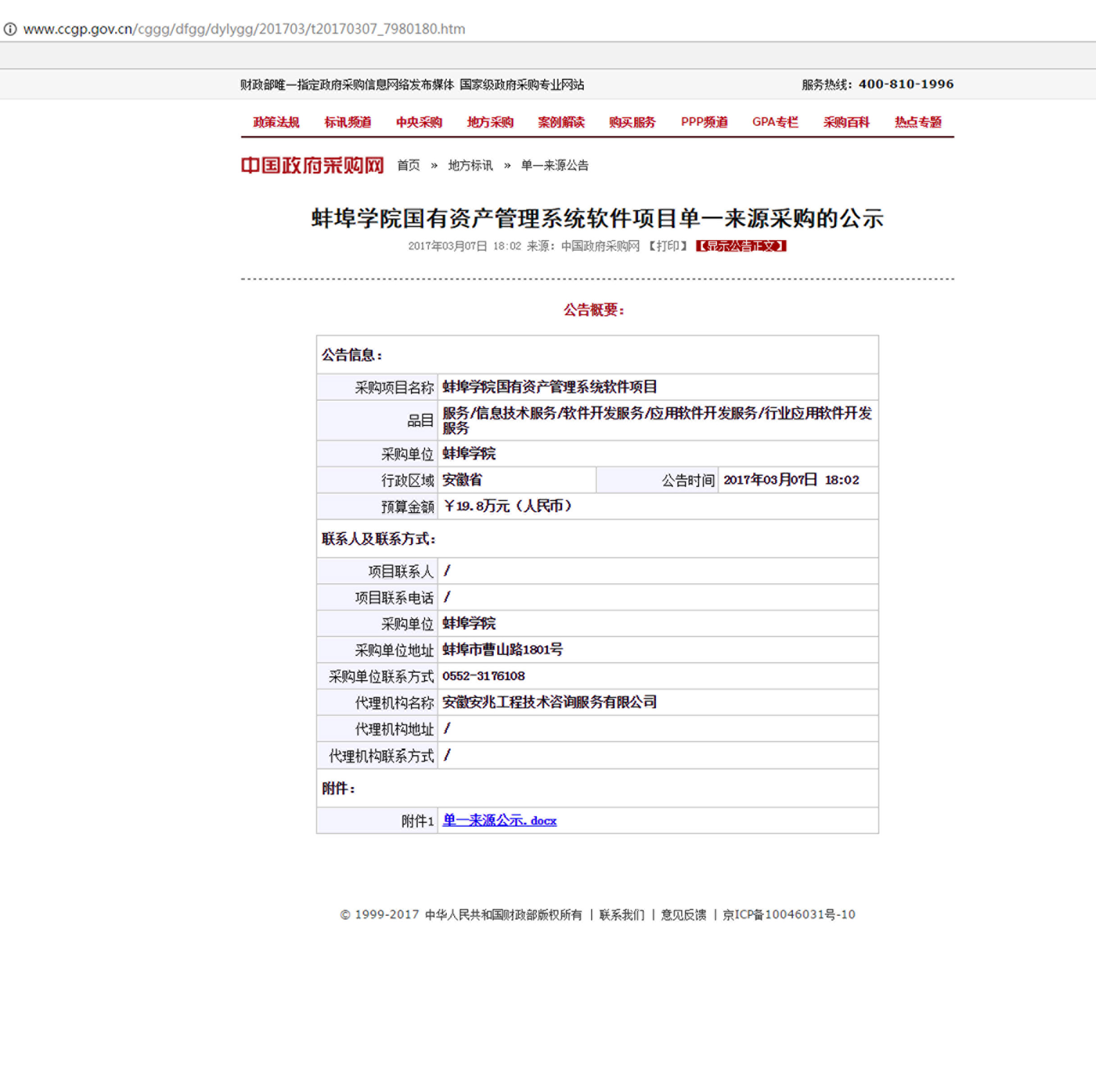Click GPA专栏 navigation link
The height and width of the screenshot is (1092, 1096).
(775, 122)
